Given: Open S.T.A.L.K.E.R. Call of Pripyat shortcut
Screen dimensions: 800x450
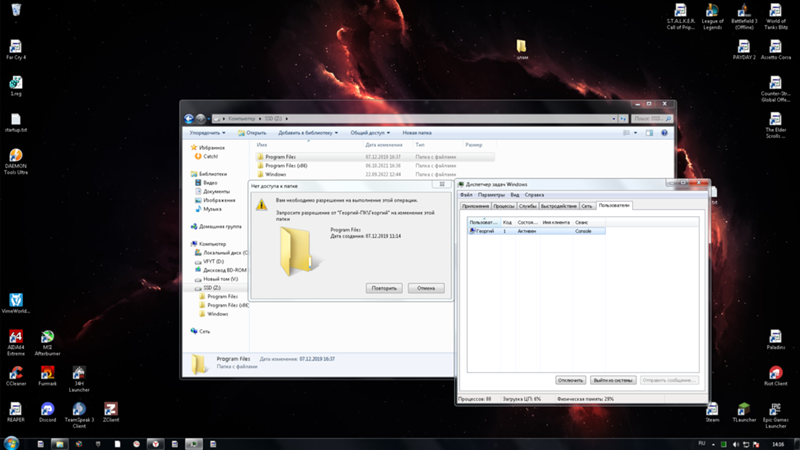Looking at the screenshot, I should (x=681, y=16).
